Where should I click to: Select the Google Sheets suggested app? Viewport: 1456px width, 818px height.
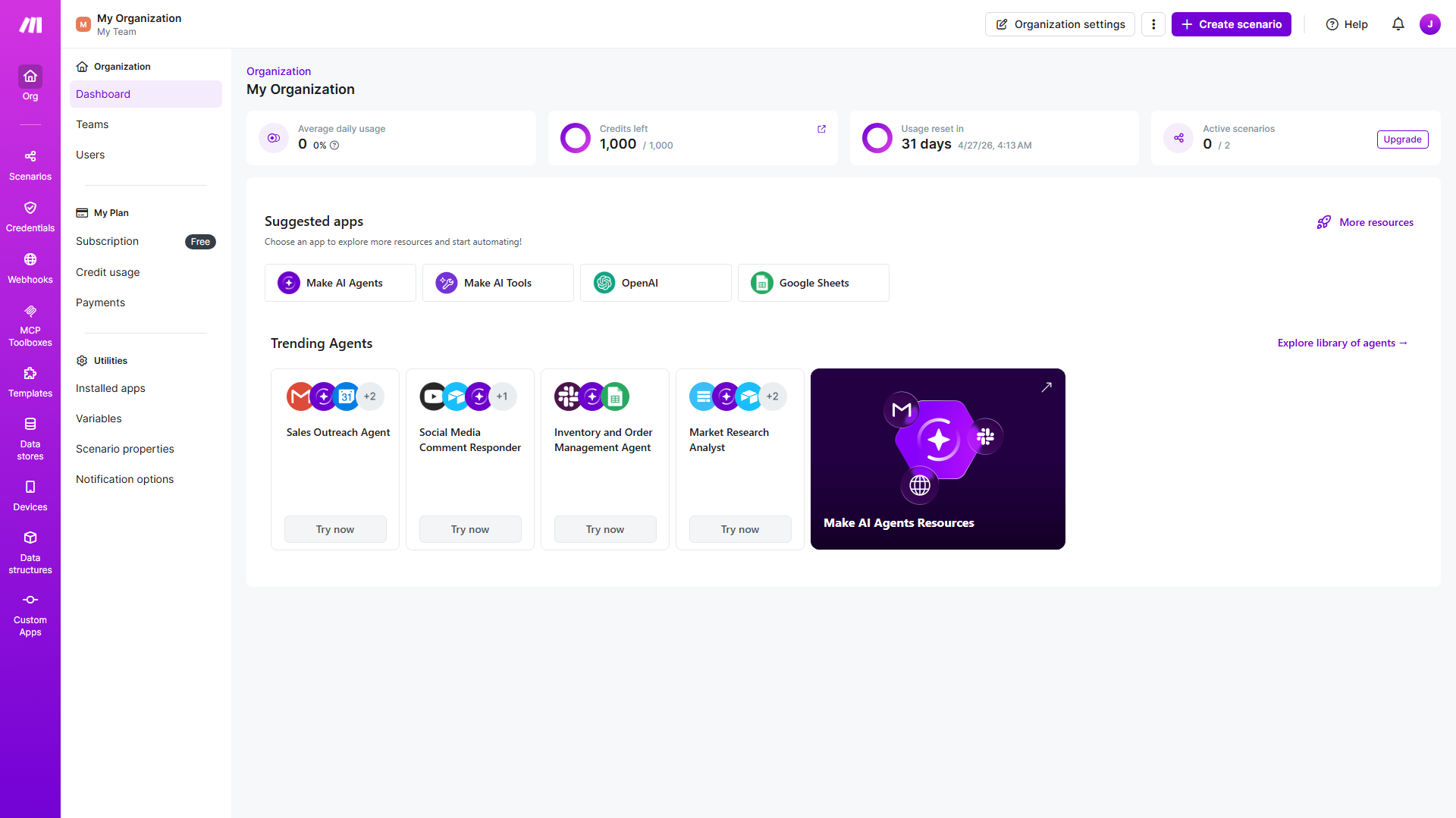[814, 283]
